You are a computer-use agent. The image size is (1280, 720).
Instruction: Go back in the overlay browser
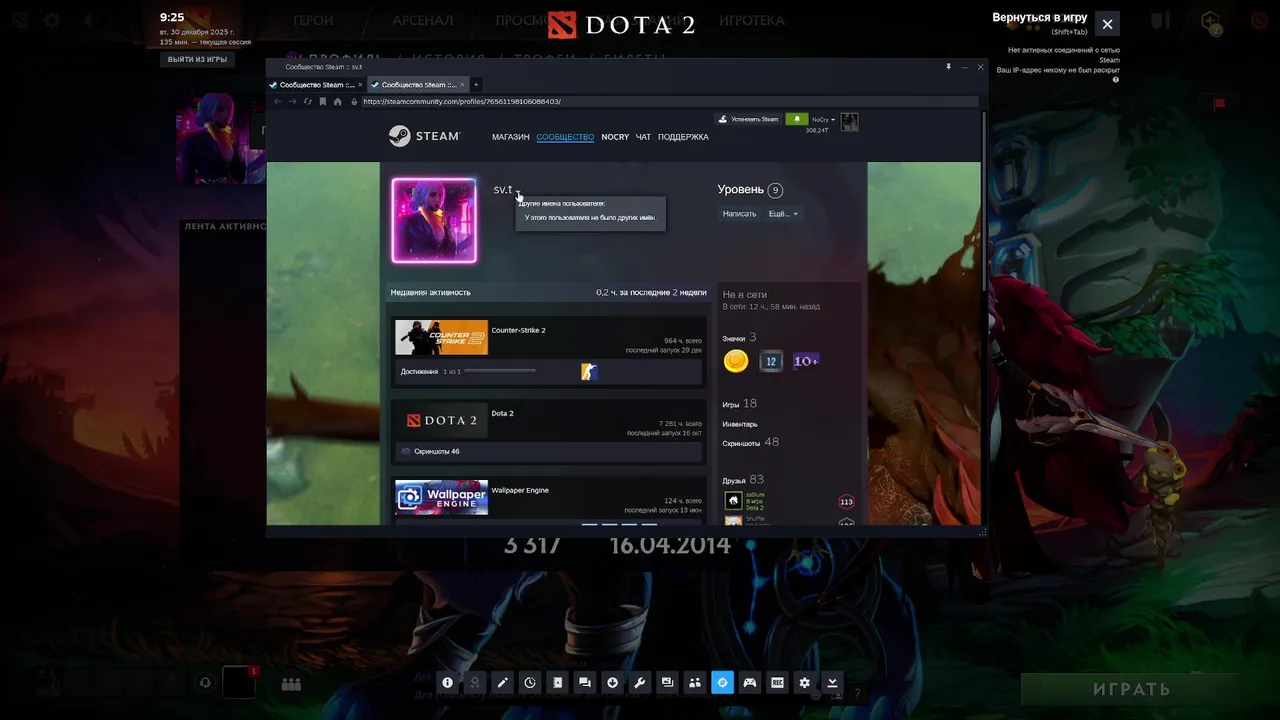[278, 101]
